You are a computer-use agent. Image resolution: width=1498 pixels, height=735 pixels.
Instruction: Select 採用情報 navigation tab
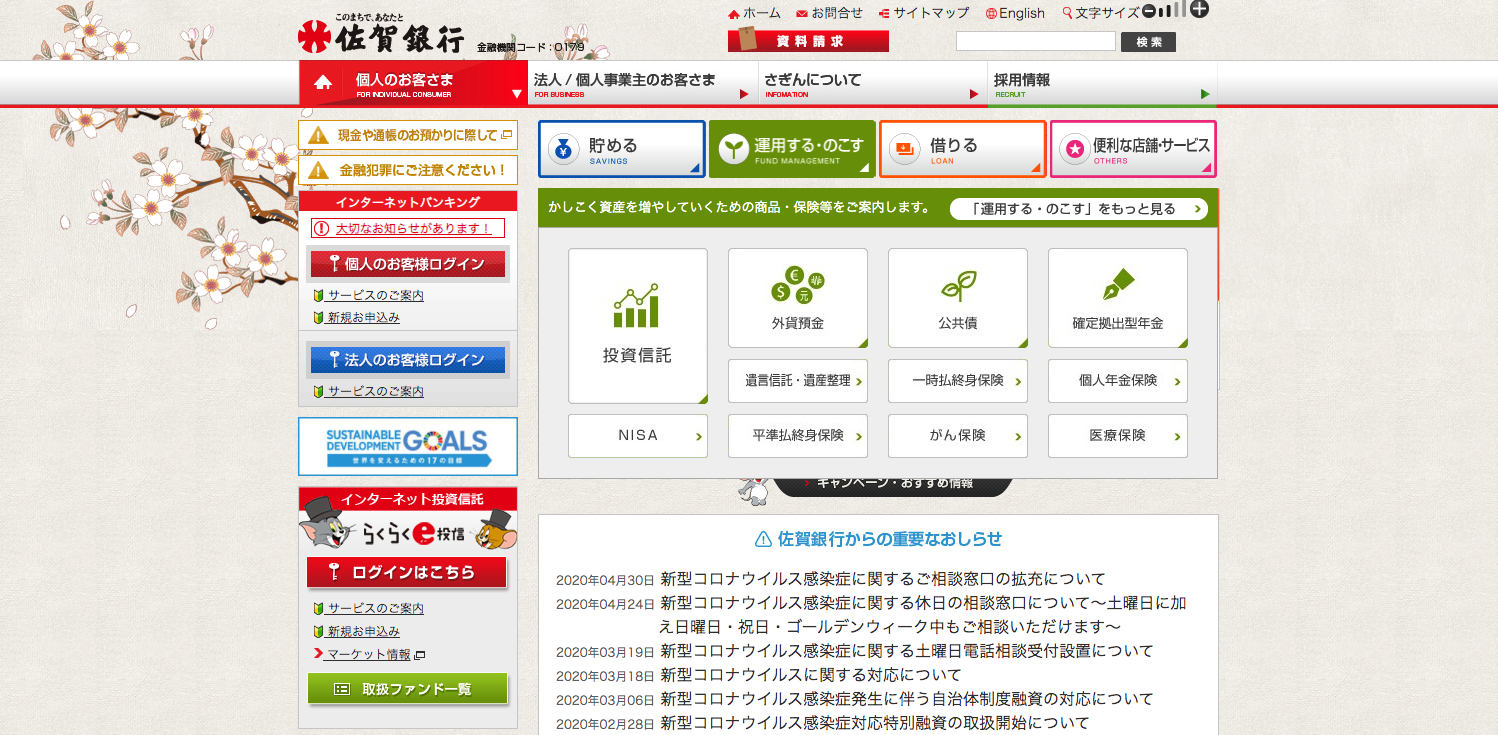pyautogui.click(x=1102, y=83)
